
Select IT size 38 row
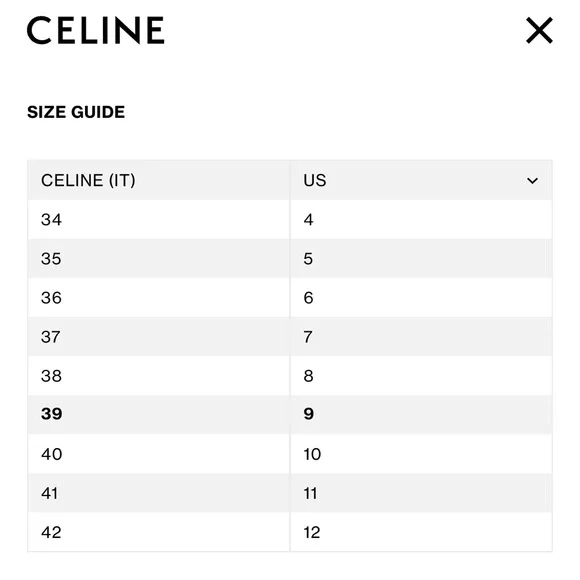click(x=290, y=376)
